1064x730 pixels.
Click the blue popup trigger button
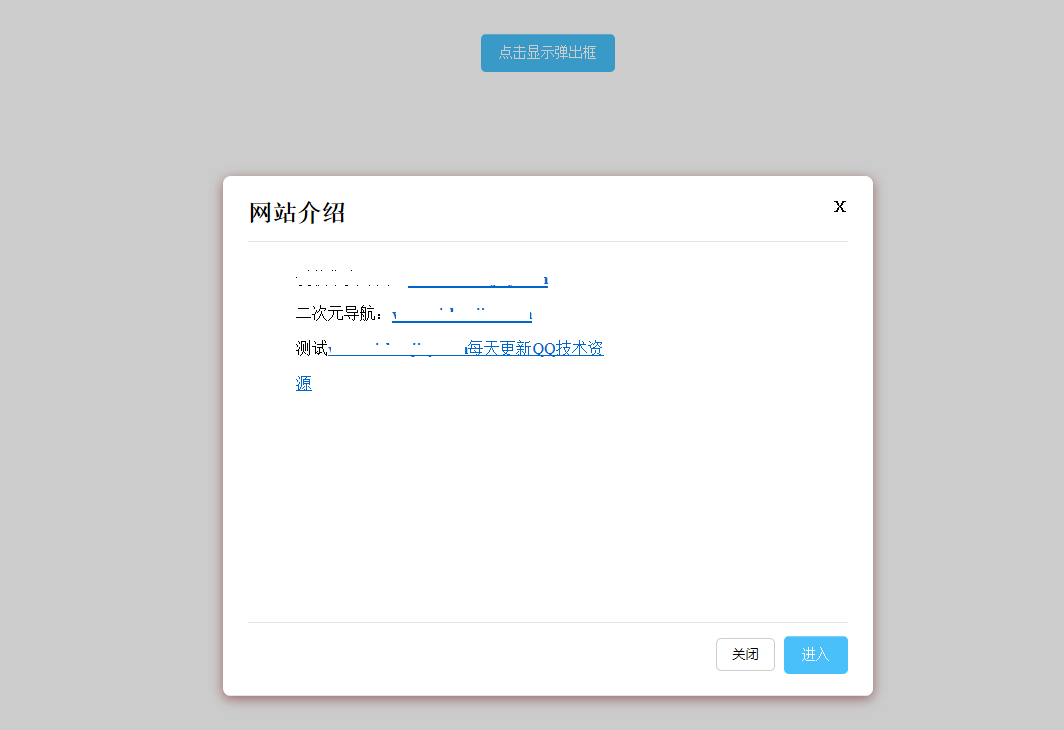tap(547, 52)
